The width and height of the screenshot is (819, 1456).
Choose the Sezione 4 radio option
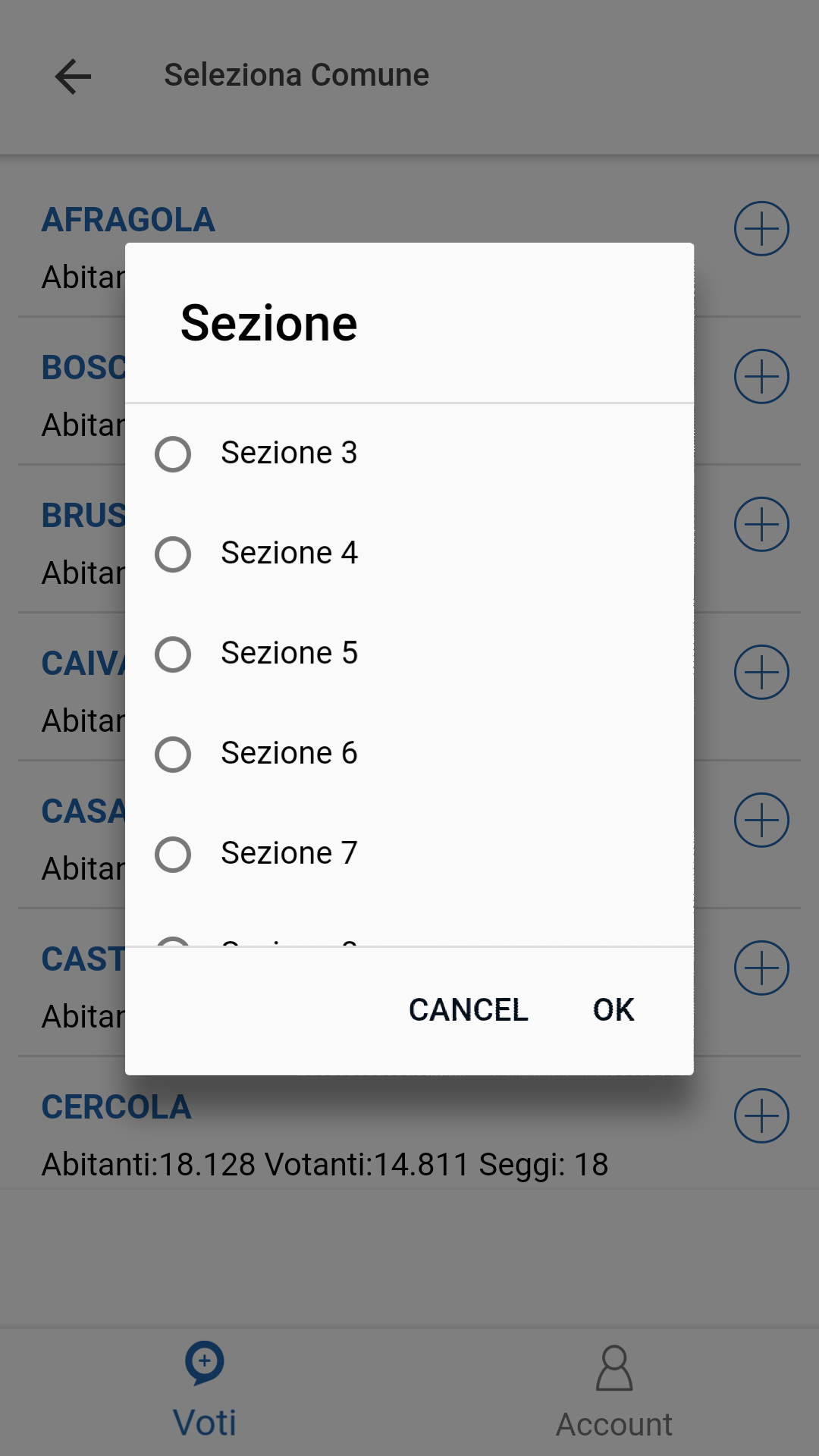pos(173,554)
